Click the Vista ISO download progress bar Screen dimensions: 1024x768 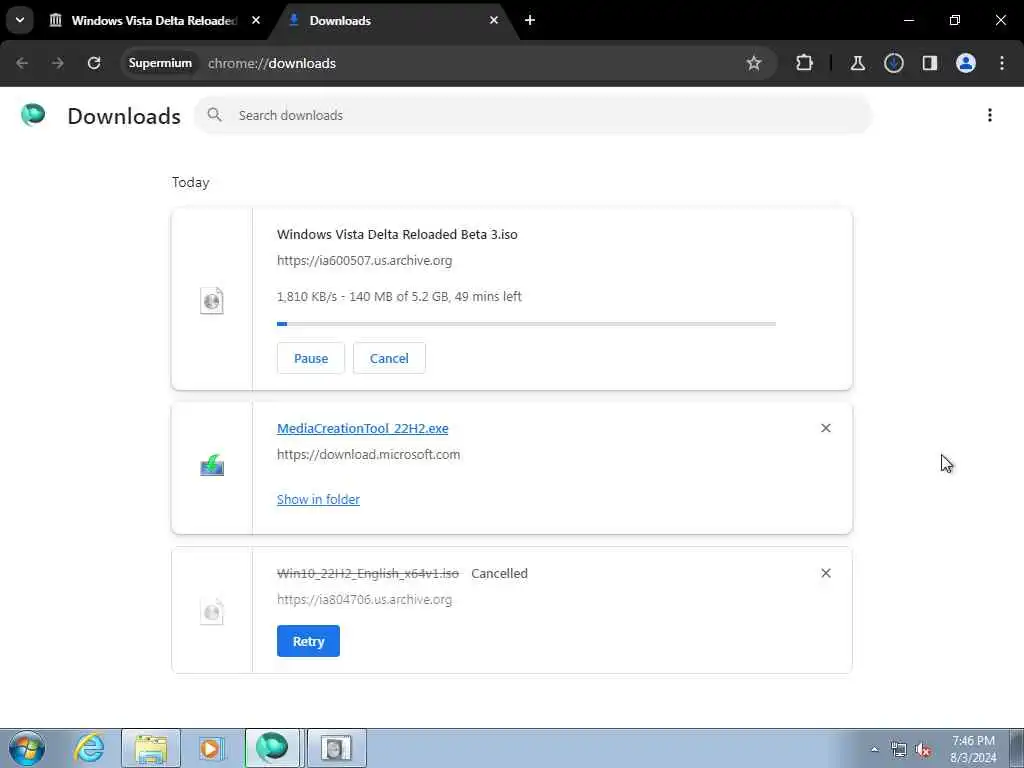click(526, 324)
